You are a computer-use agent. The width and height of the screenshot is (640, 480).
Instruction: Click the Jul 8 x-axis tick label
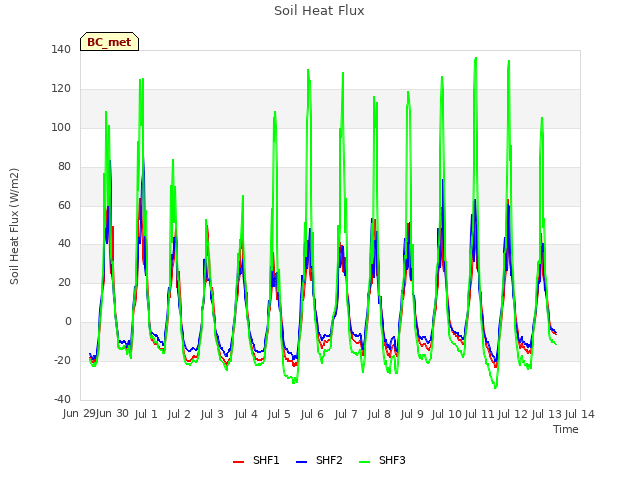379,414
